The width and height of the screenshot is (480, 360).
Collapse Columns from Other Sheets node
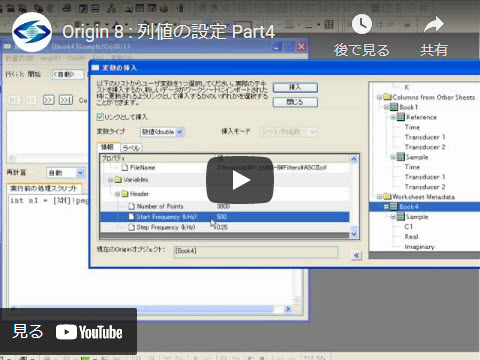pyautogui.click(x=379, y=97)
